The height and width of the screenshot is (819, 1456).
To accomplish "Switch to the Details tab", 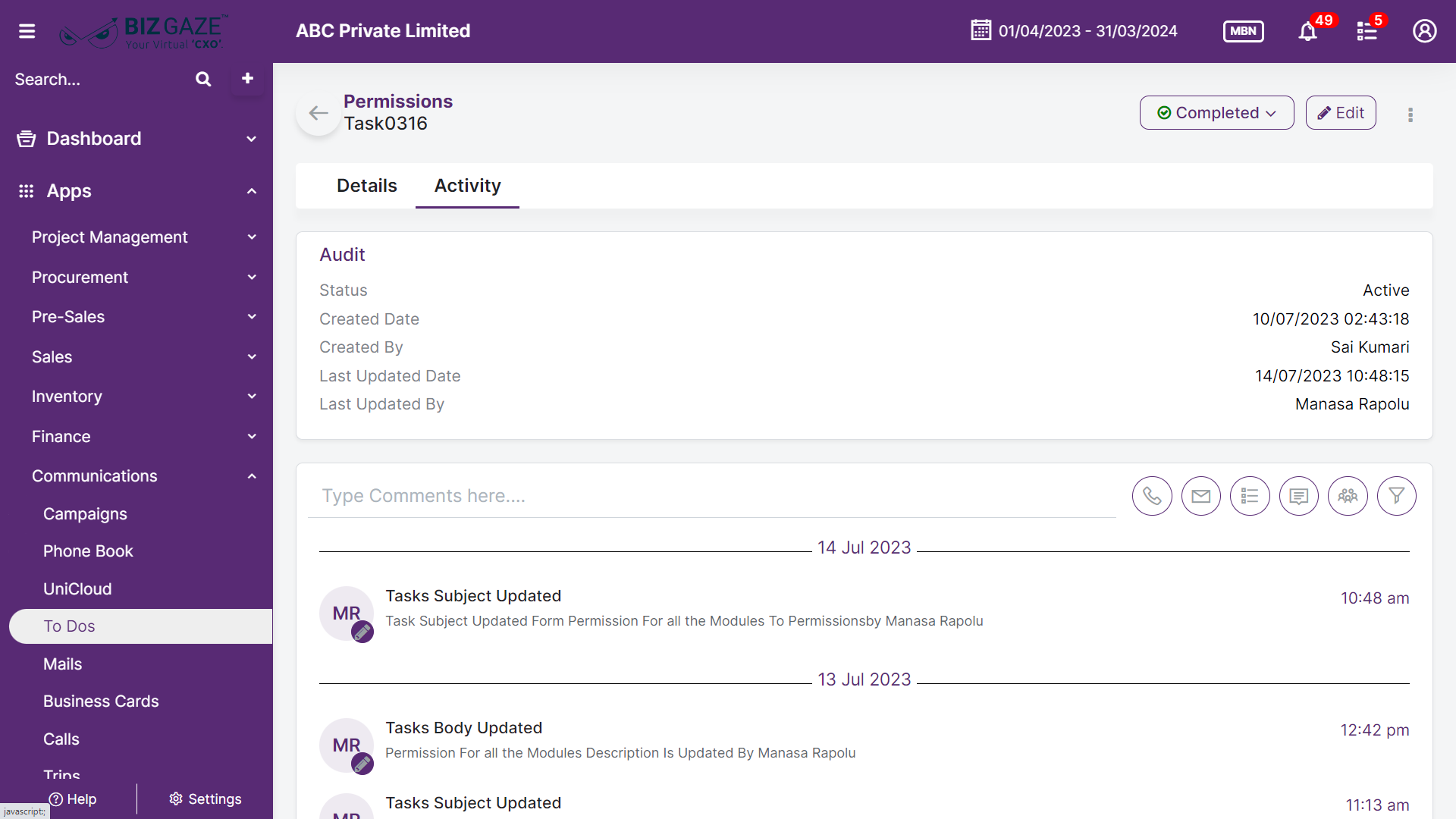I will (367, 186).
